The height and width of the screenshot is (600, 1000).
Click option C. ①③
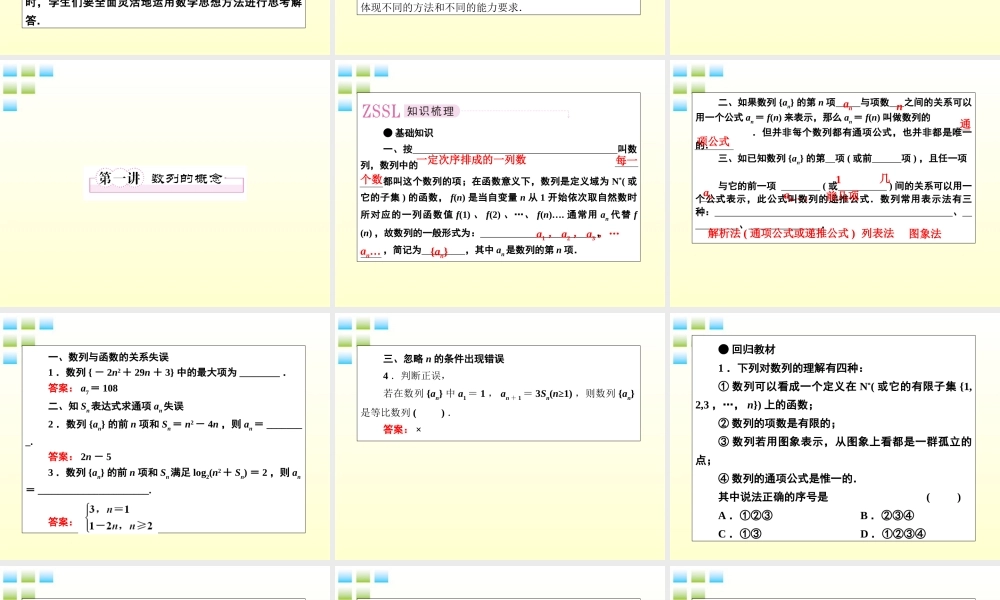[740, 534]
